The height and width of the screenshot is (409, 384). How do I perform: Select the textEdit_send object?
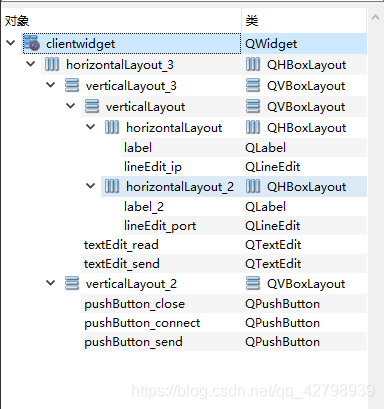tap(122, 264)
